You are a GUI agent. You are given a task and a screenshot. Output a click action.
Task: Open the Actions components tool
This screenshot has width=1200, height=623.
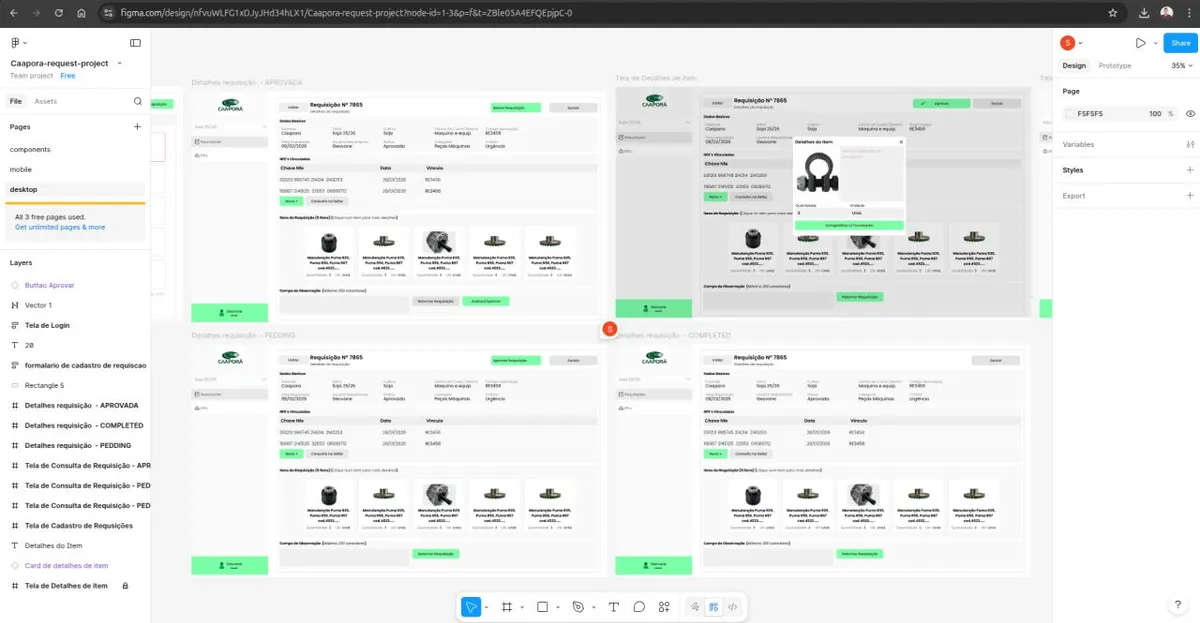[664, 607]
